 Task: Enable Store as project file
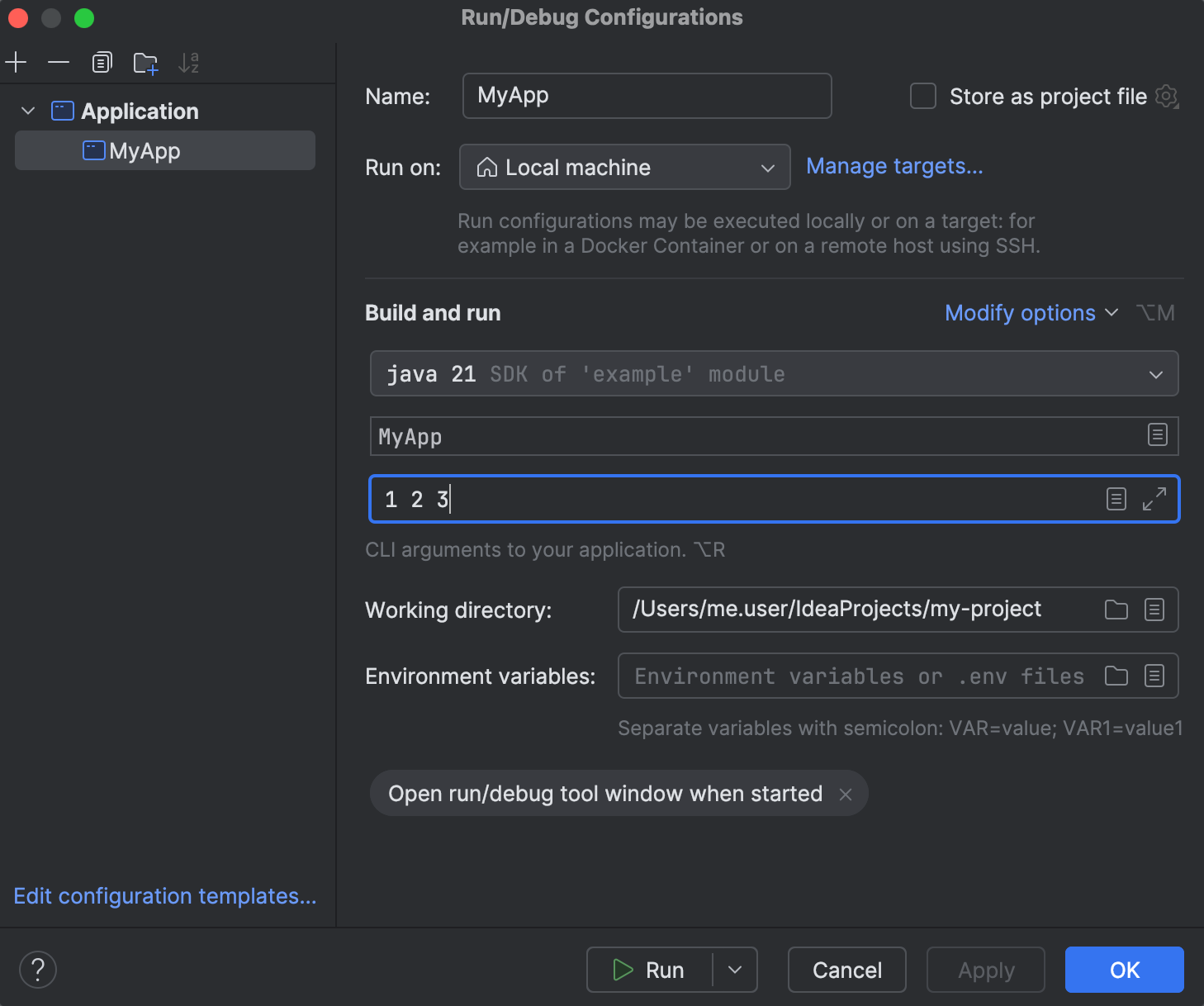(922, 96)
